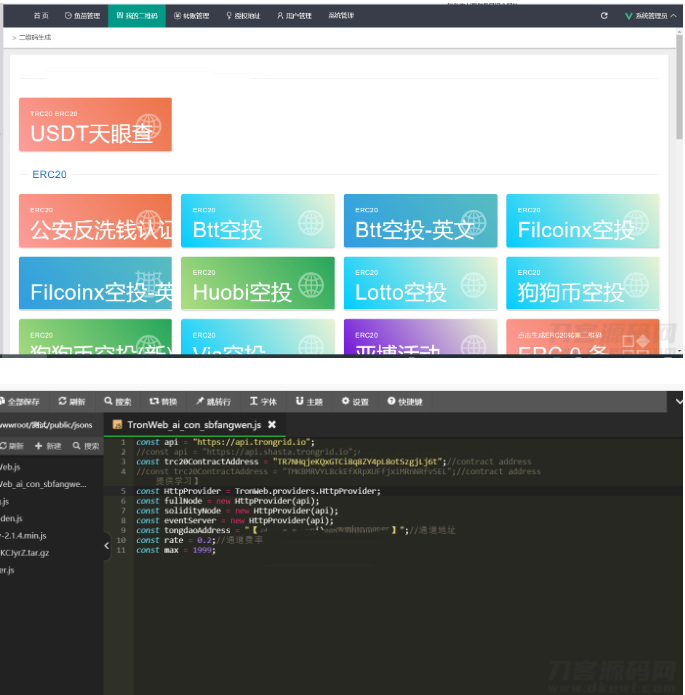Open the Huobi空投 card
Viewport: 685px width, 695px height.
pos(258,283)
